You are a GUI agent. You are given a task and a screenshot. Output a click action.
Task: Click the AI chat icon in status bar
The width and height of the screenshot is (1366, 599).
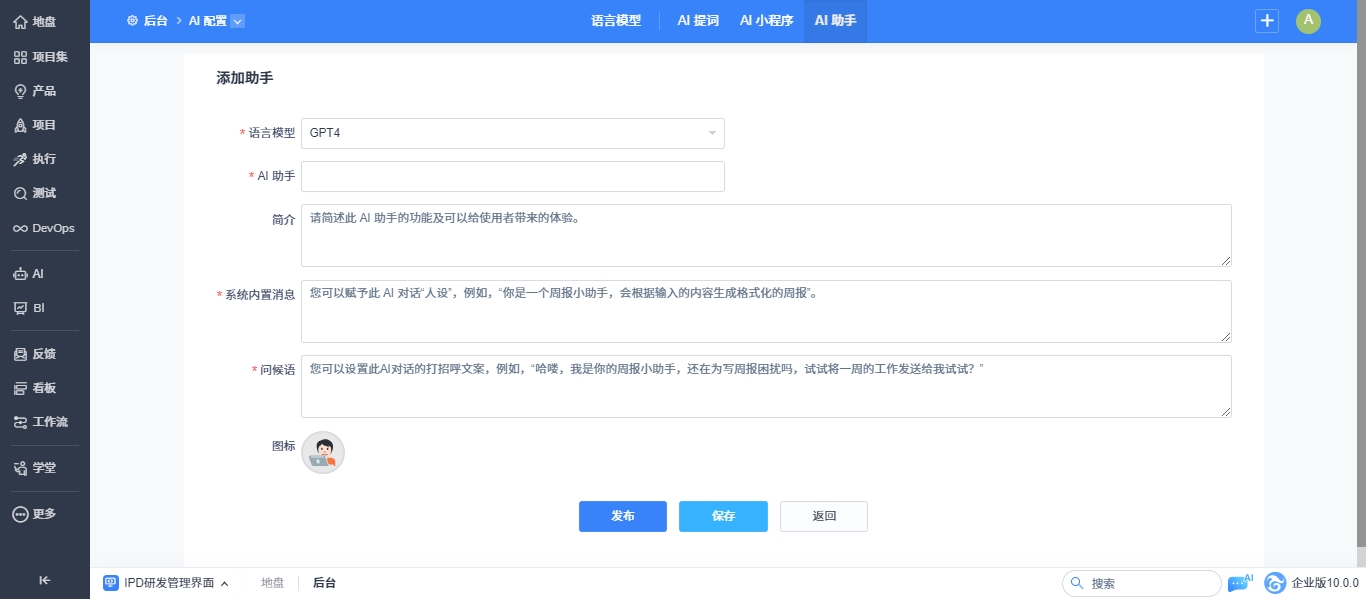(x=1240, y=583)
